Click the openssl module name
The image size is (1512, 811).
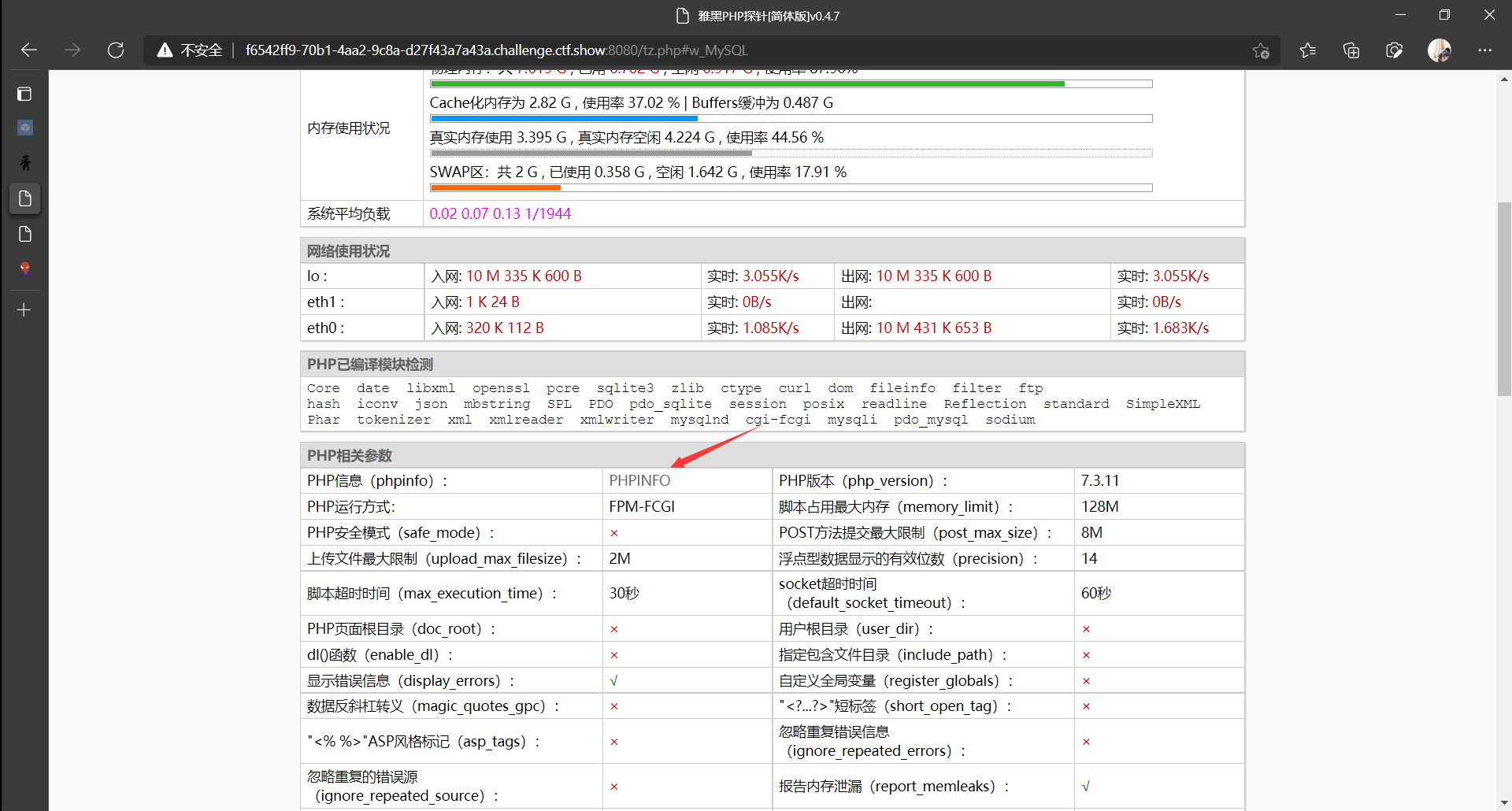[501, 388]
